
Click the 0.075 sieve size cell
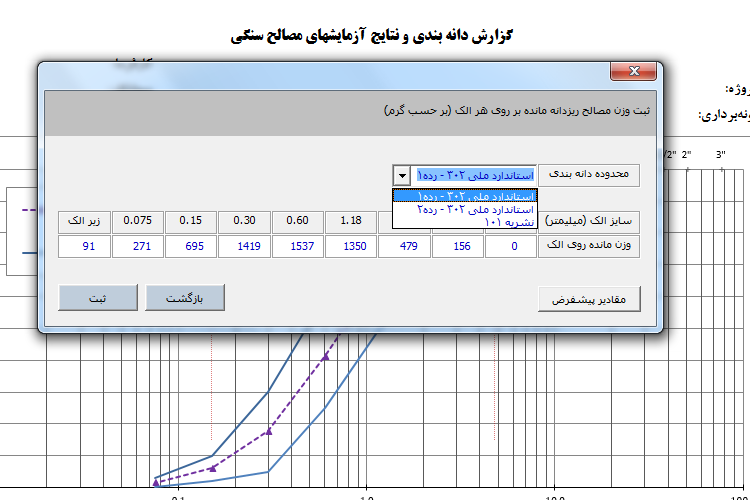pos(138,221)
